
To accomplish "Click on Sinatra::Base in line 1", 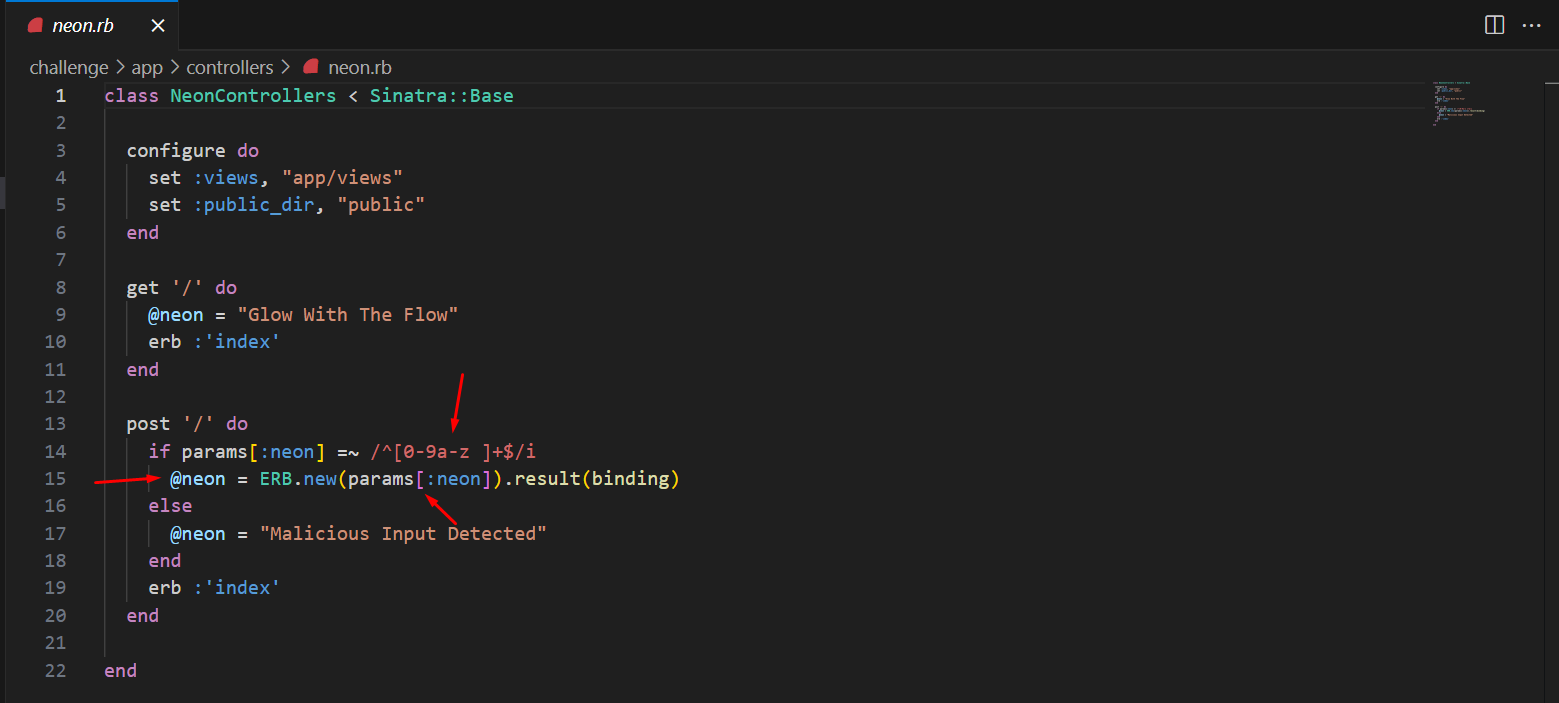I will 442,96.
